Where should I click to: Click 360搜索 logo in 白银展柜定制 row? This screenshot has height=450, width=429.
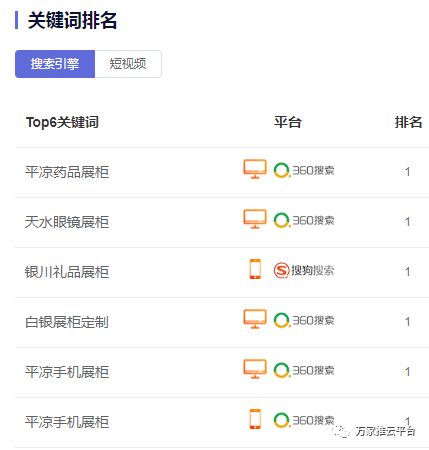[304, 320]
